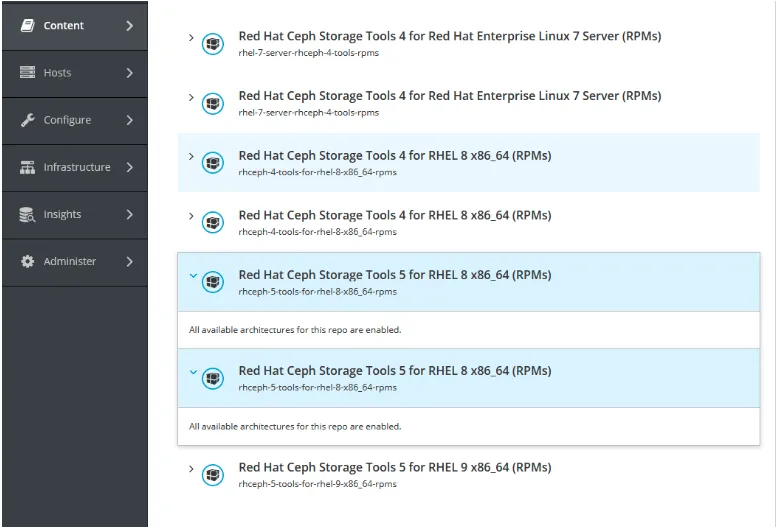Screen dimensions: 776x527
Task: Click the Insights icon in sidebar
Action: 28,214
